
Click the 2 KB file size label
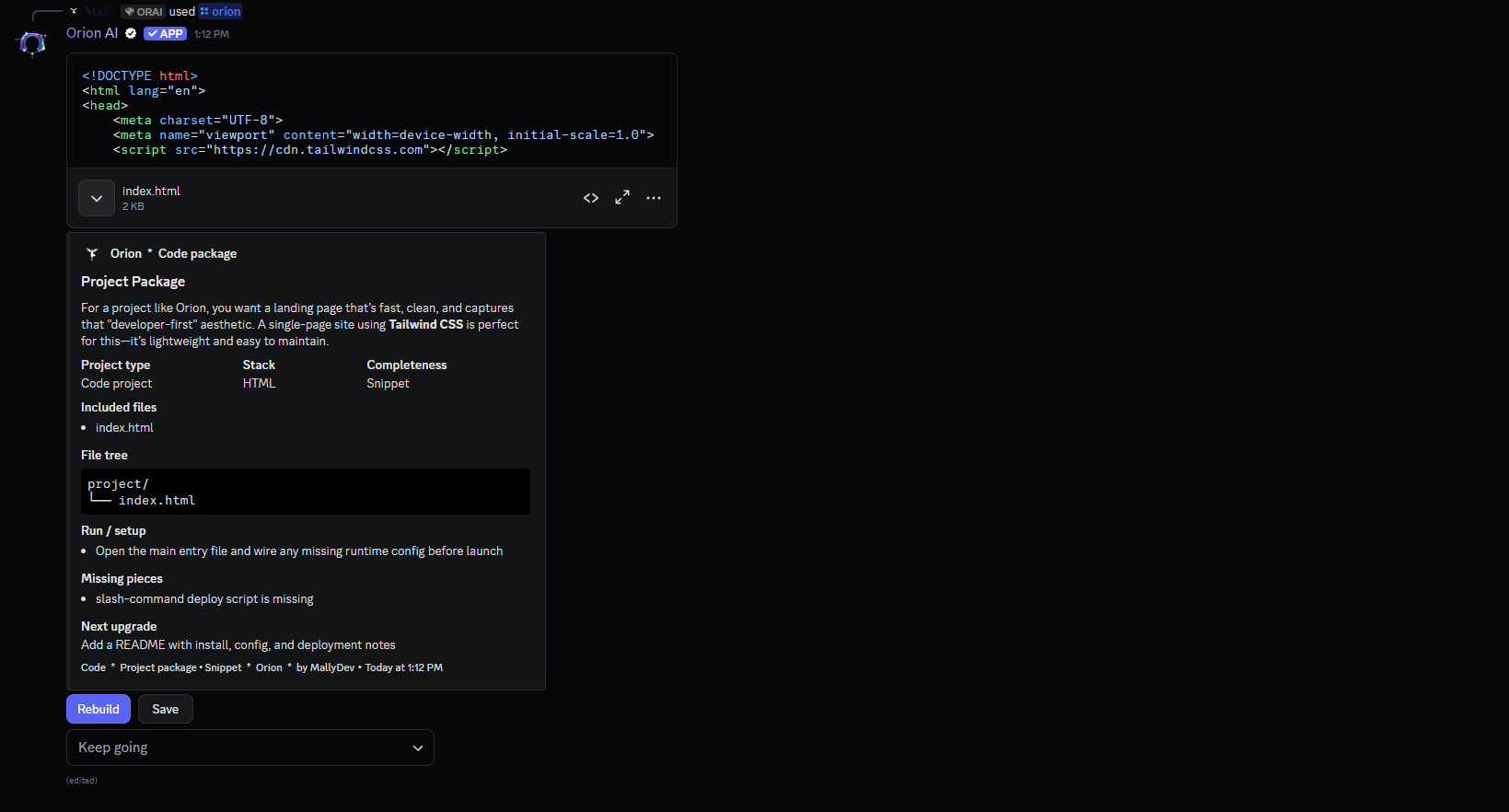[x=133, y=206]
